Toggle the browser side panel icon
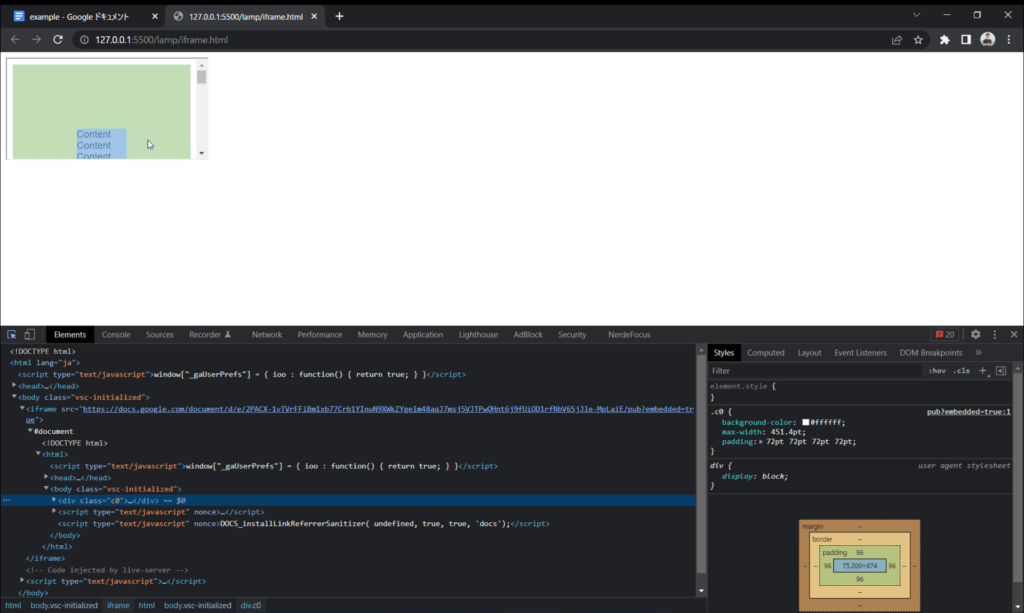Screen dimensions: 1024x613 click(x=966, y=40)
